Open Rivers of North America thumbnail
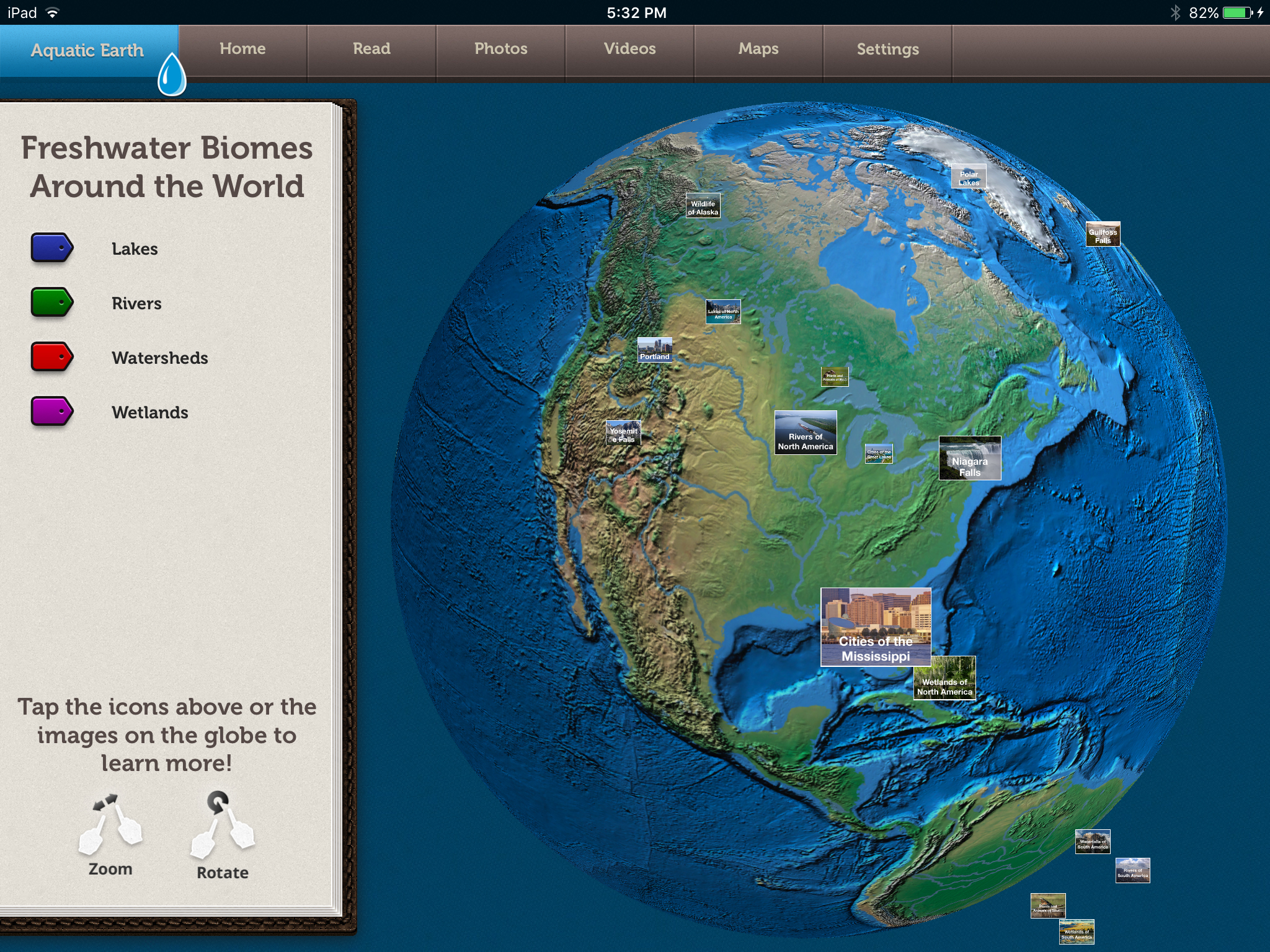 click(x=806, y=433)
